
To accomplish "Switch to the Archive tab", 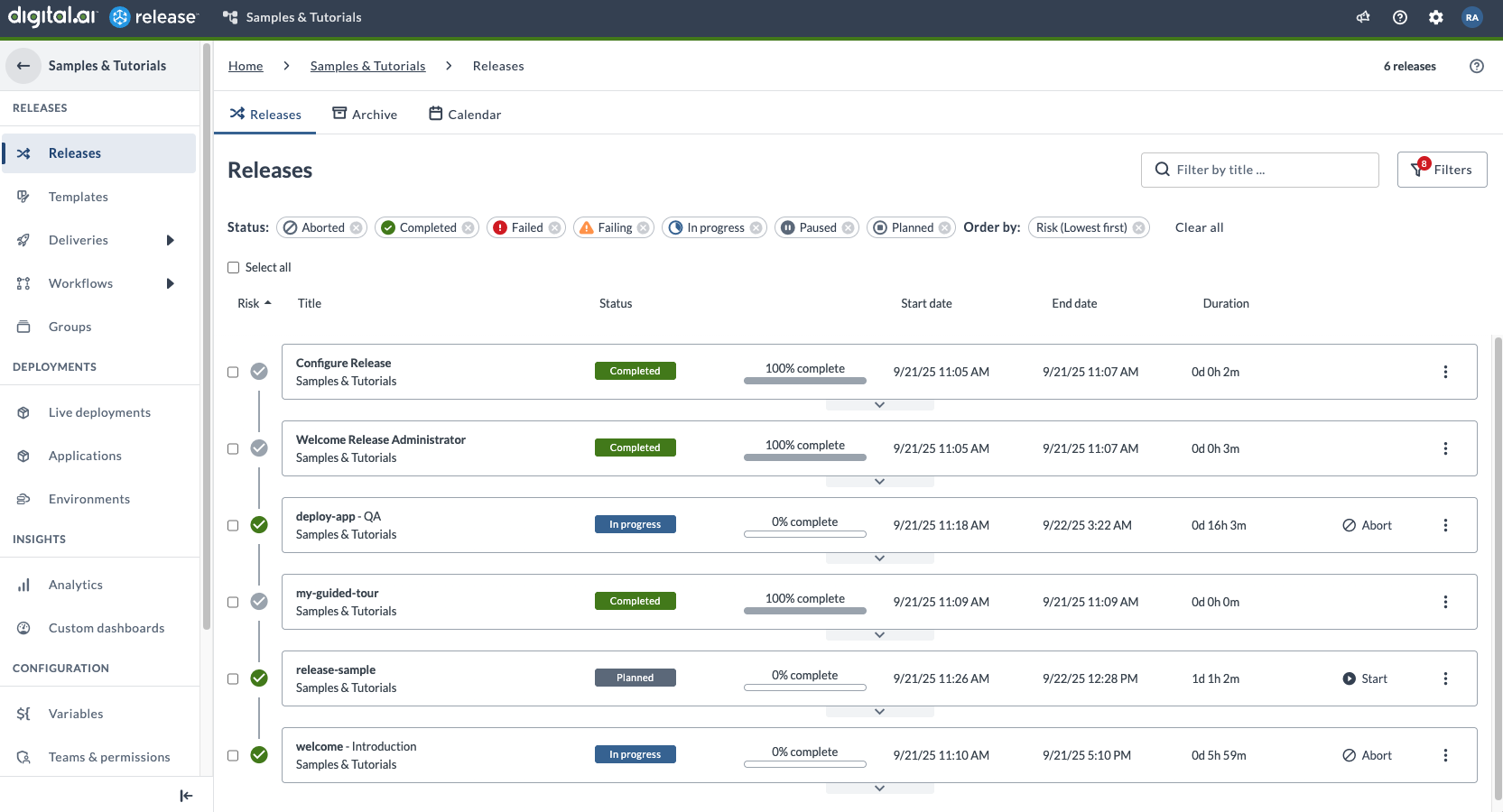I will [365, 115].
